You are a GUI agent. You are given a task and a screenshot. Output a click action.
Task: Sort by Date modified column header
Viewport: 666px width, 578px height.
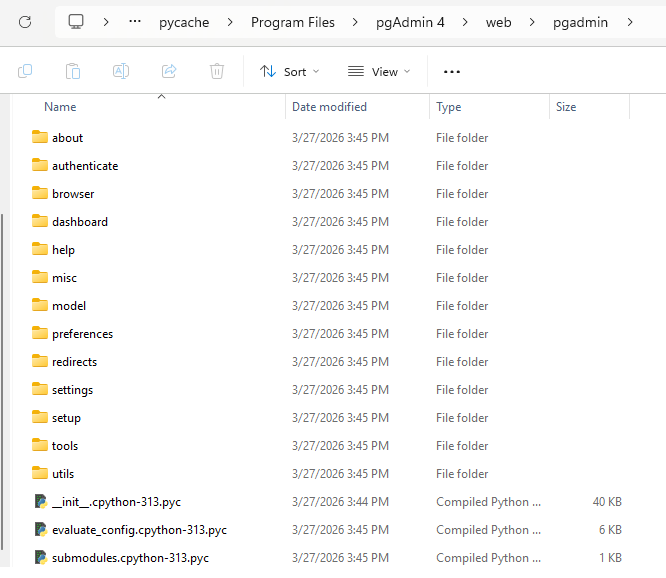[x=329, y=107]
